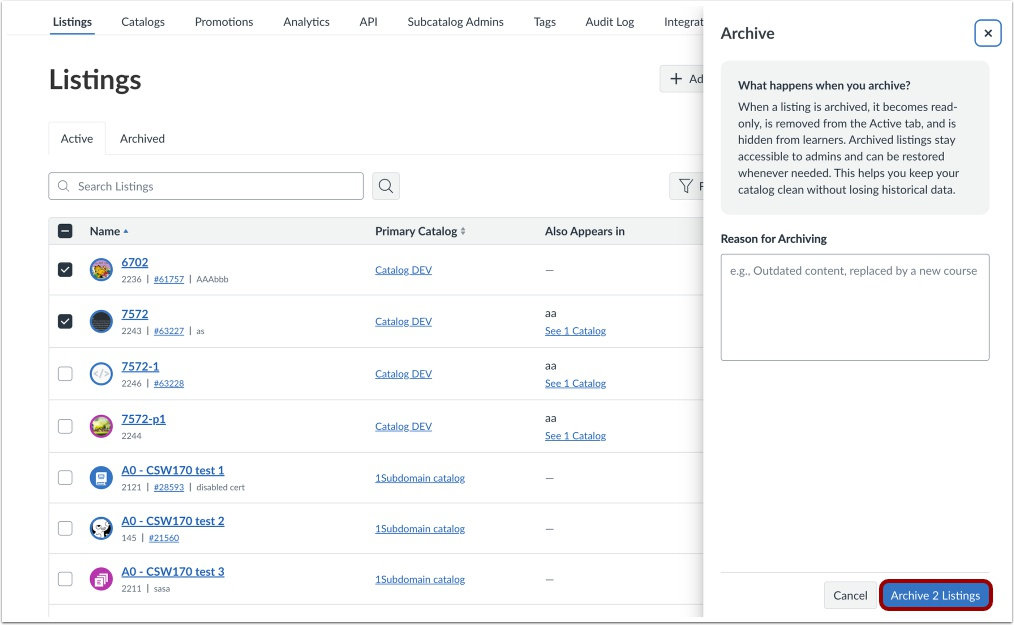Sort by the Primary Catalog column arrows
Screen dimensions: 1014x625
tap(463, 230)
